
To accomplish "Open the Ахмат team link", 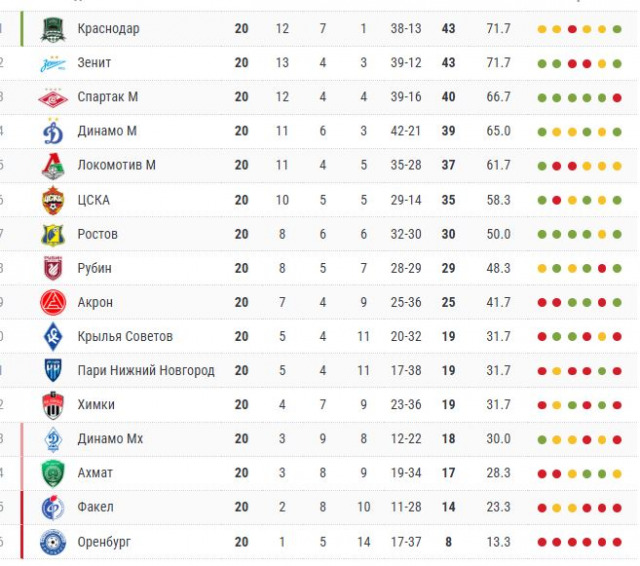I will [x=95, y=473].
